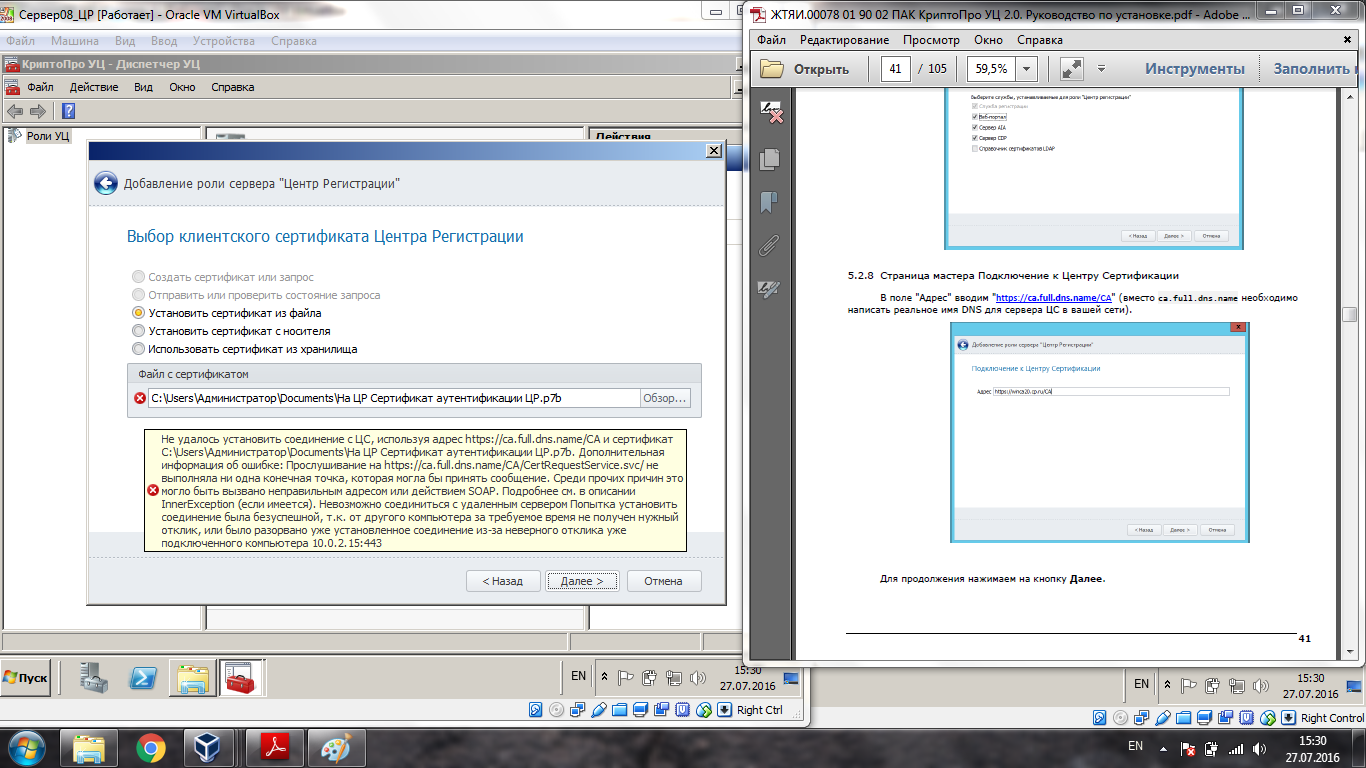This screenshot has height=768, width=1366.
Task: Open the Окно menu in Adobe Reader
Action: coord(988,40)
